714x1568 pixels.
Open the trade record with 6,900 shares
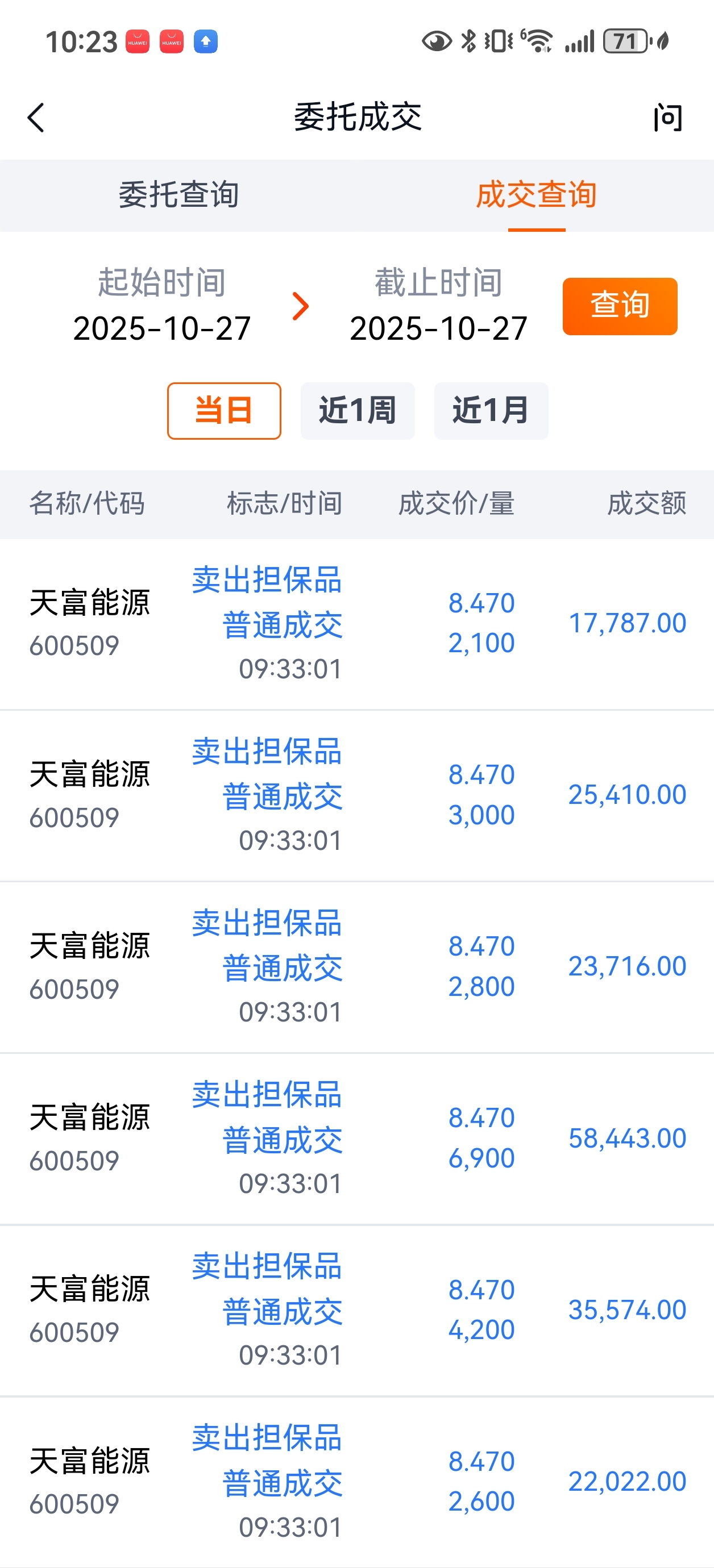pos(357,1139)
